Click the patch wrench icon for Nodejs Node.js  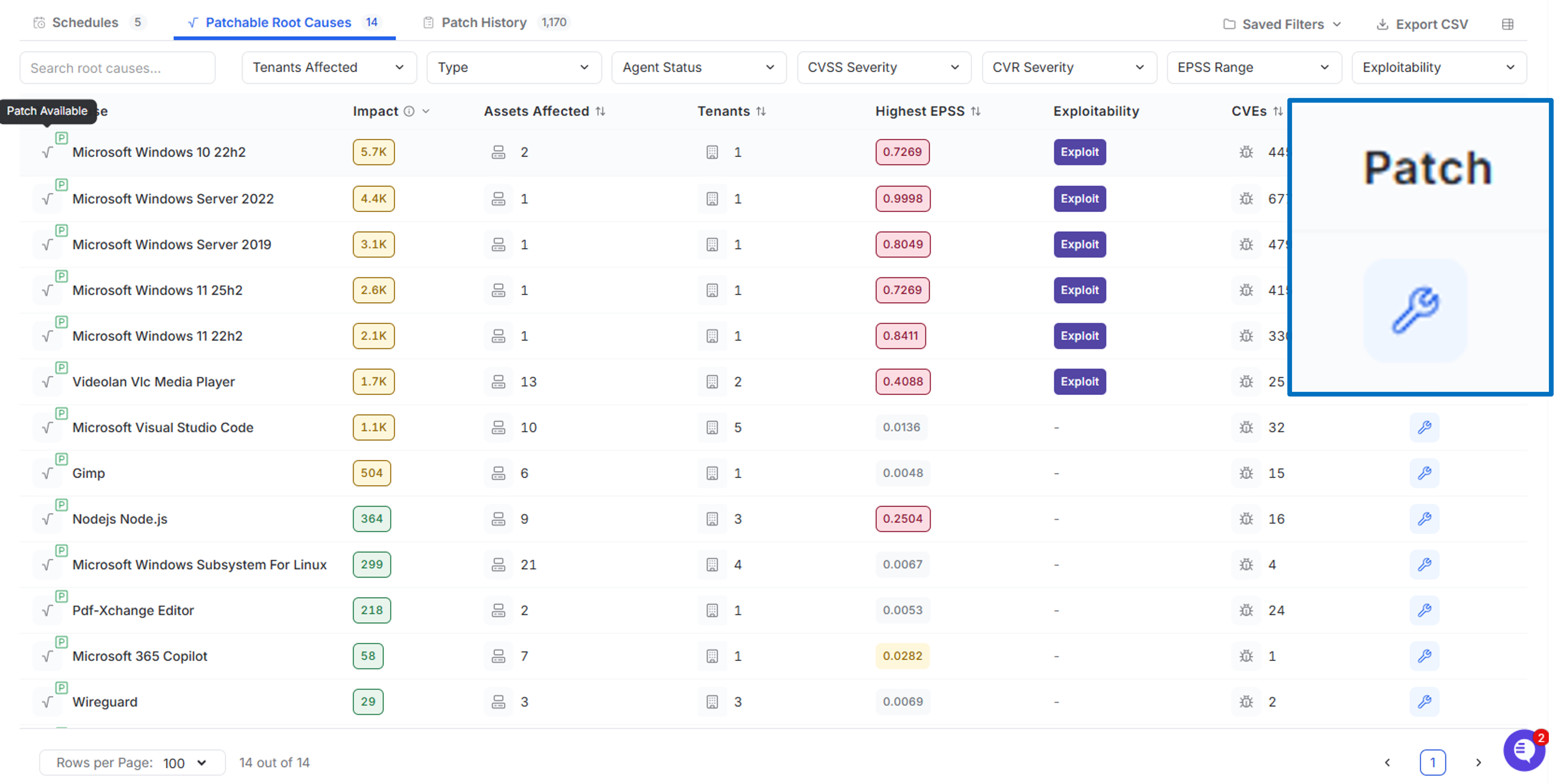tap(1424, 518)
